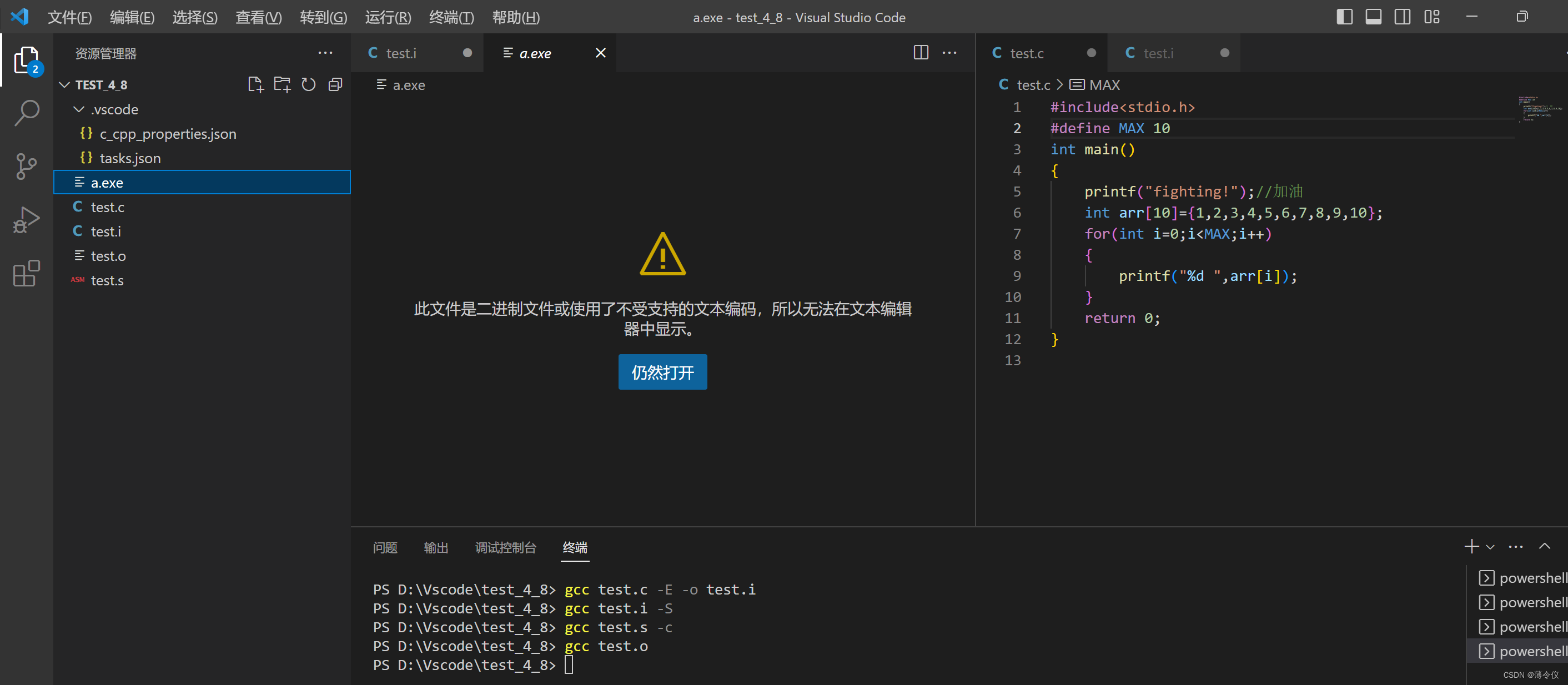Viewport: 1568px width, 685px height.
Task: Switch to test.i tab in left editor group
Action: pyautogui.click(x=418, y=53)
